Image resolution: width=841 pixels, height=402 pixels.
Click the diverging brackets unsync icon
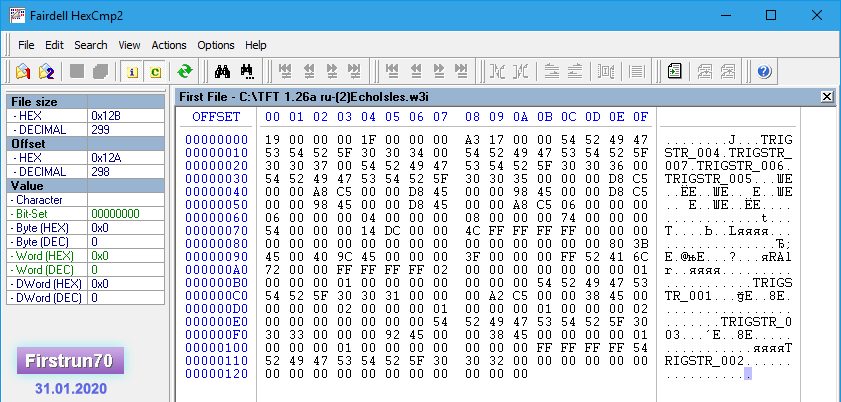tap(521, 71)
